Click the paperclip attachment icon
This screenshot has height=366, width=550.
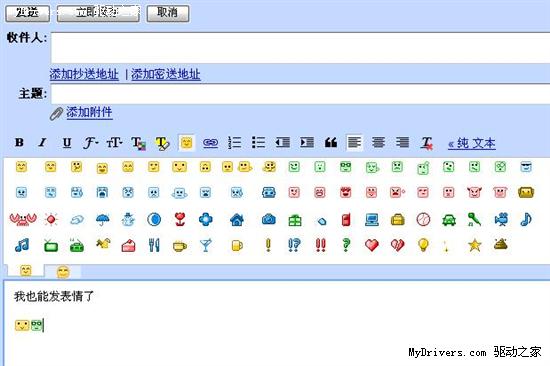click(56, 114)
